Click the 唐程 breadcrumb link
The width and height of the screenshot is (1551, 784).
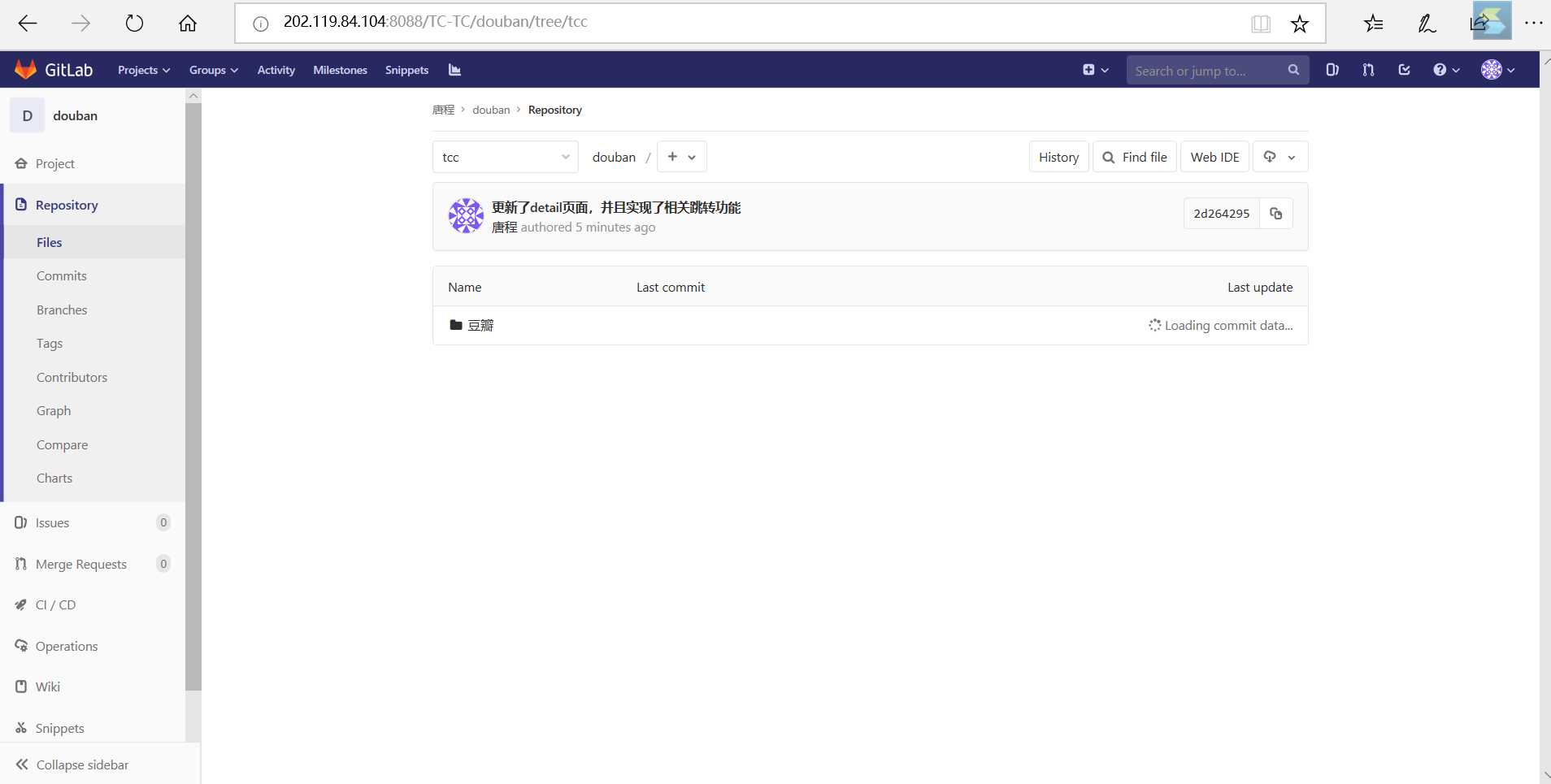(x=443, y=110)
